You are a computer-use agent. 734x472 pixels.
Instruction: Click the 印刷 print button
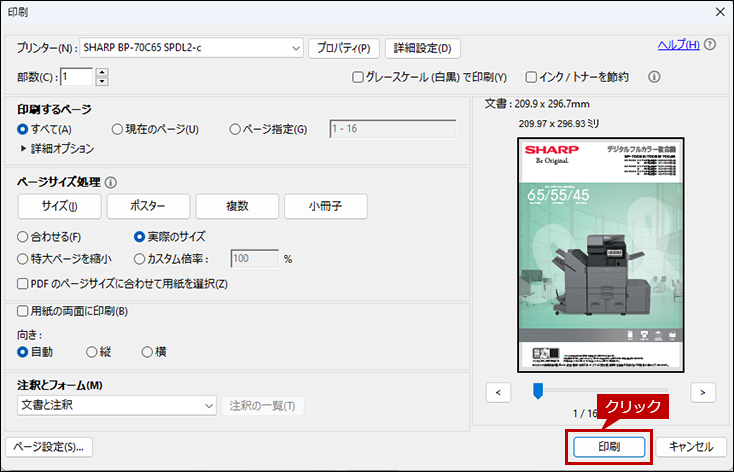[609, 447]
